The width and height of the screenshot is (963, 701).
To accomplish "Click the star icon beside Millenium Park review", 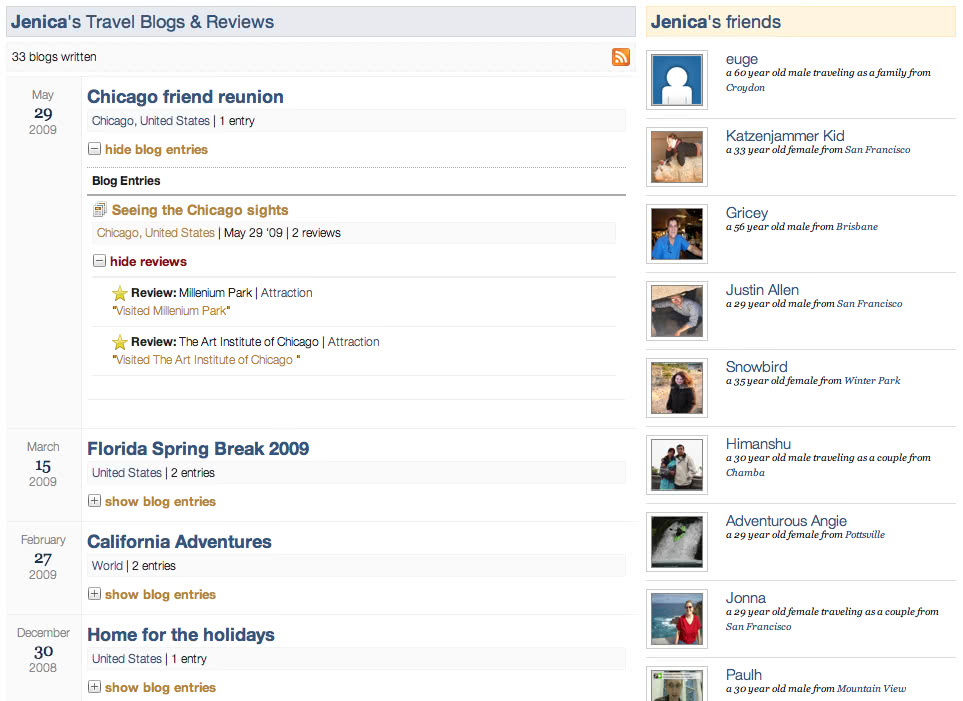I will click(x=120, y=293).
